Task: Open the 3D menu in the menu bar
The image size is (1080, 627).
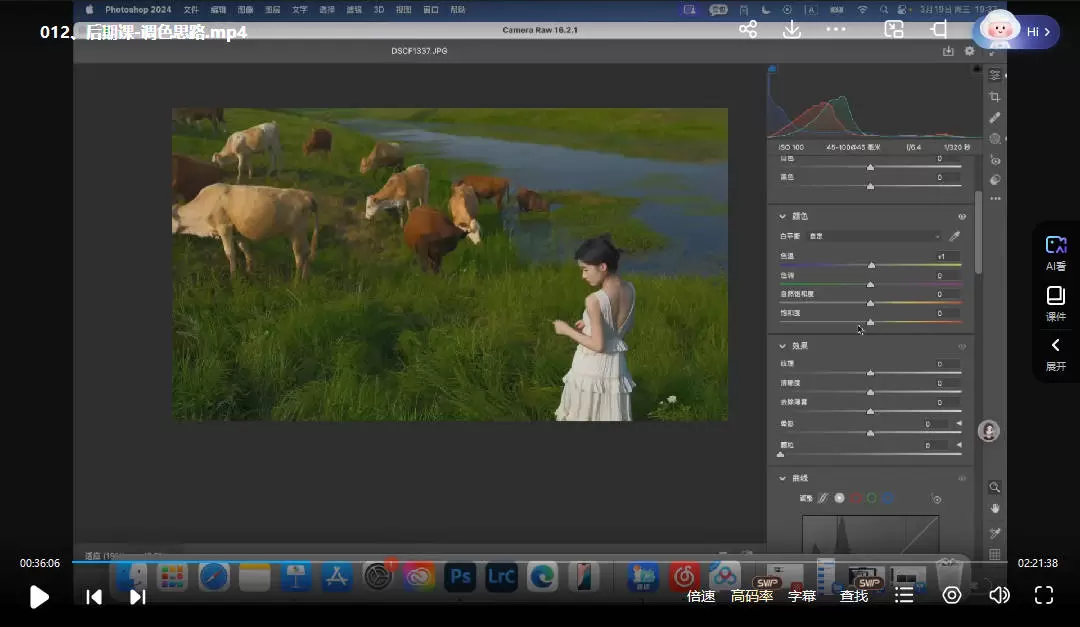Action: [x=379, y=10]
